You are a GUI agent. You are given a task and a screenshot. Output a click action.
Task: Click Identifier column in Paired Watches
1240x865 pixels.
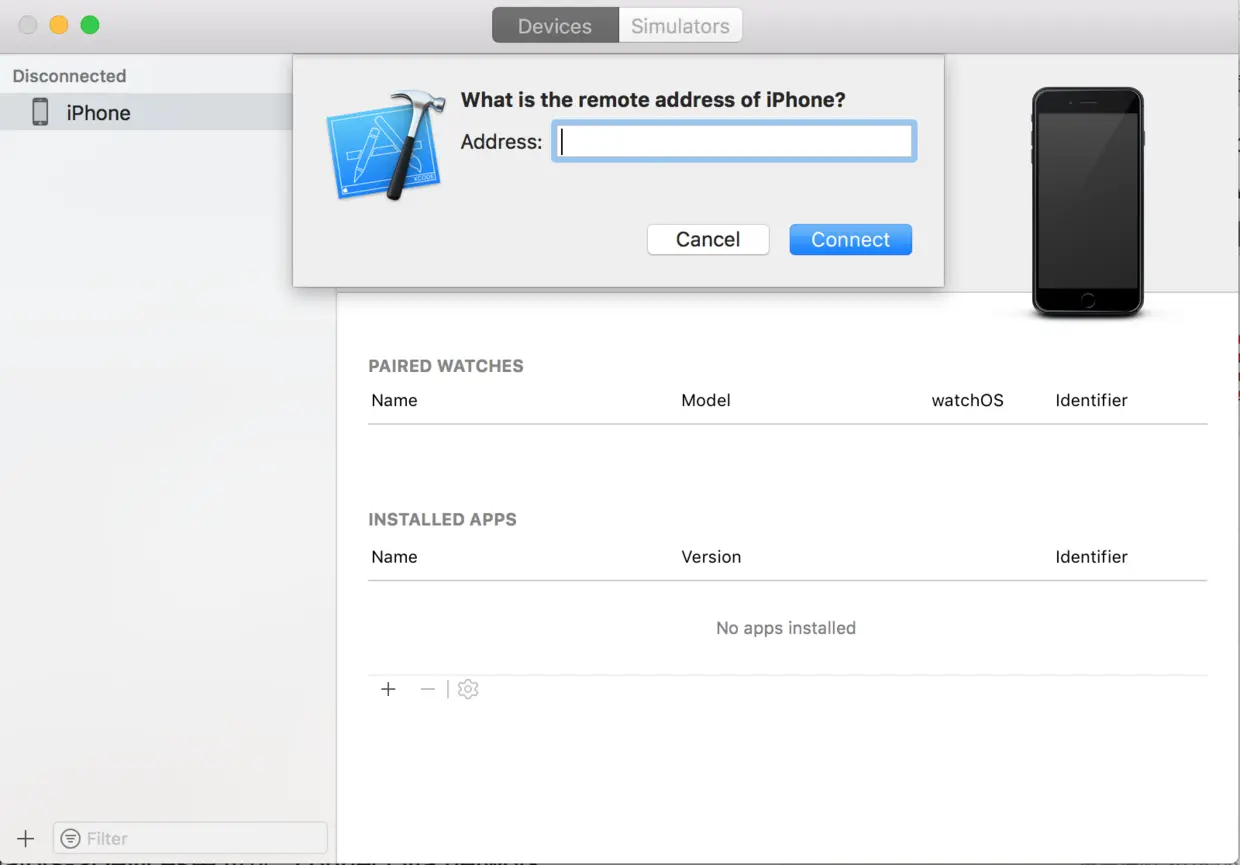point(1091,400)
